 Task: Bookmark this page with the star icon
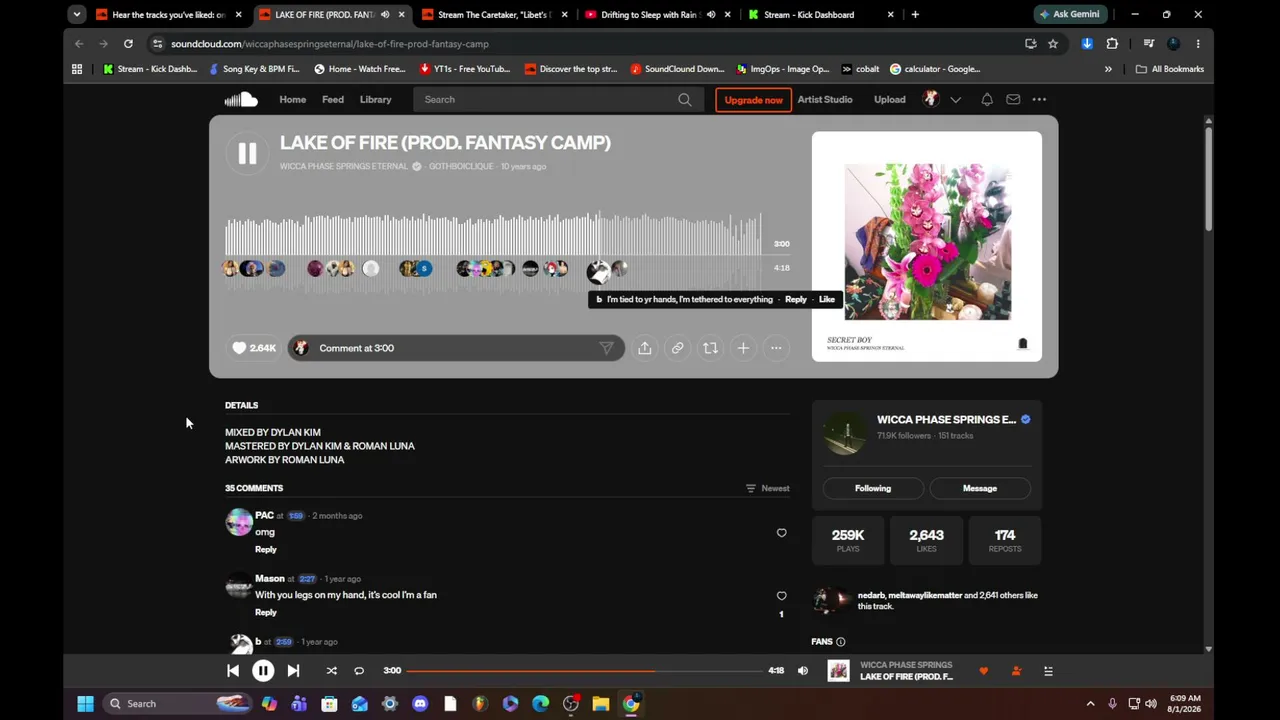pos(1053,44)
